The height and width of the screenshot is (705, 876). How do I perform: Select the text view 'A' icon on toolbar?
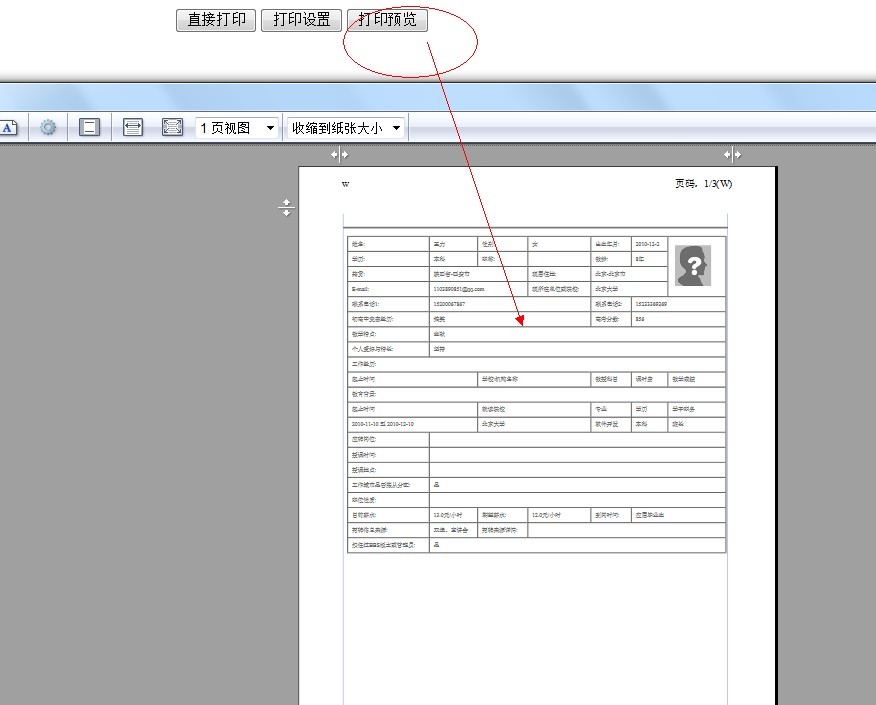tap(10, 127)
